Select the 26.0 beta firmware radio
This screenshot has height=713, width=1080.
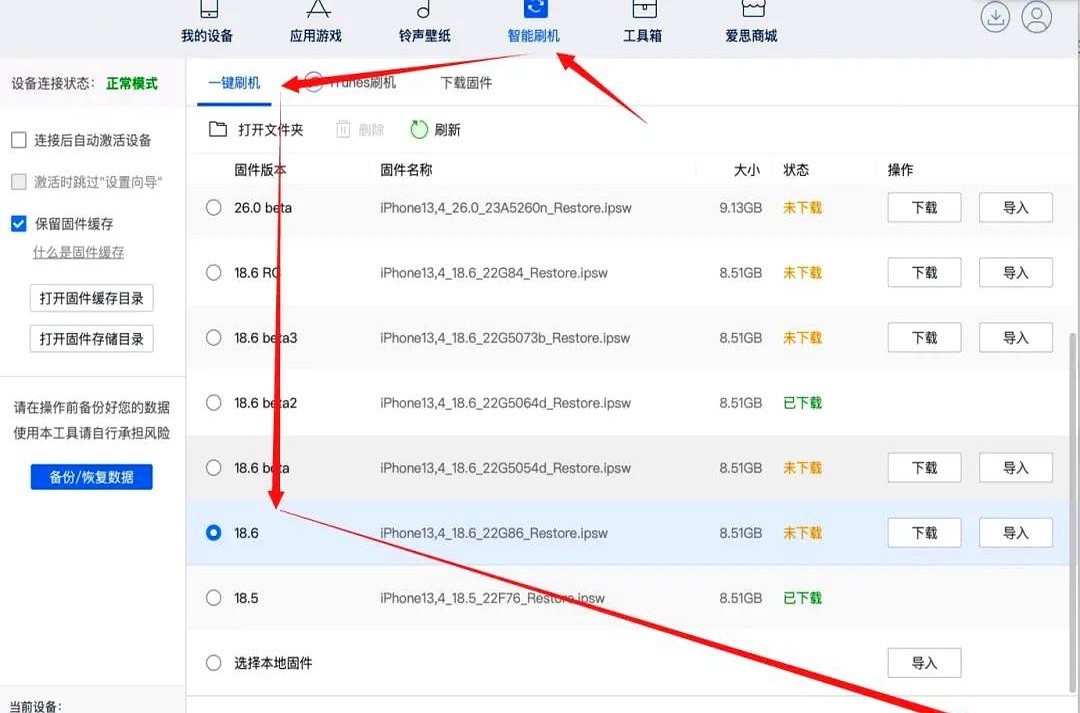click(x=213, y=208)
